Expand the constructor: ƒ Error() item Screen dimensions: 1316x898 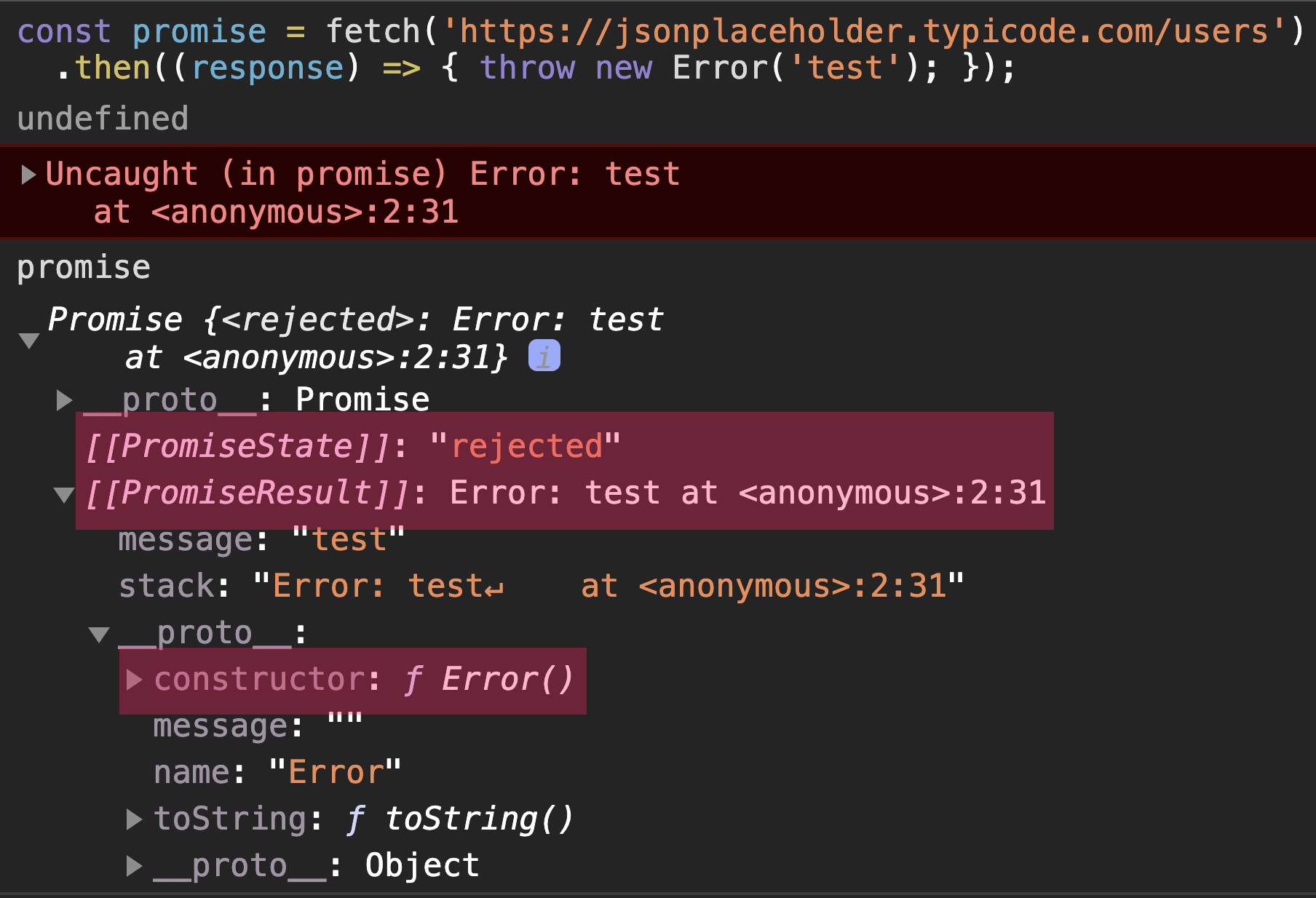click(x=134, y=680)
